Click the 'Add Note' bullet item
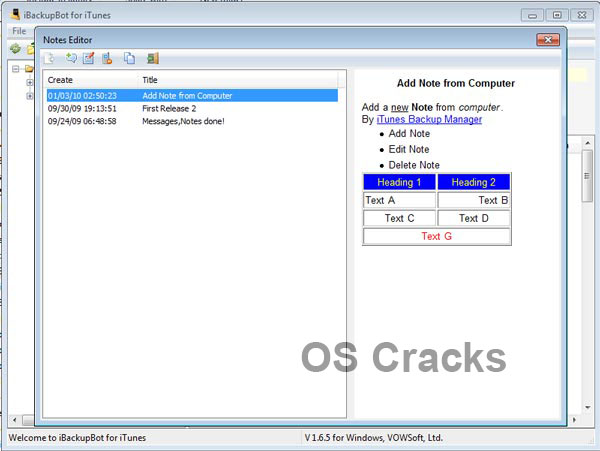This screenshot has width=600, height=451. pyautogui.click(x=409, y=134)
